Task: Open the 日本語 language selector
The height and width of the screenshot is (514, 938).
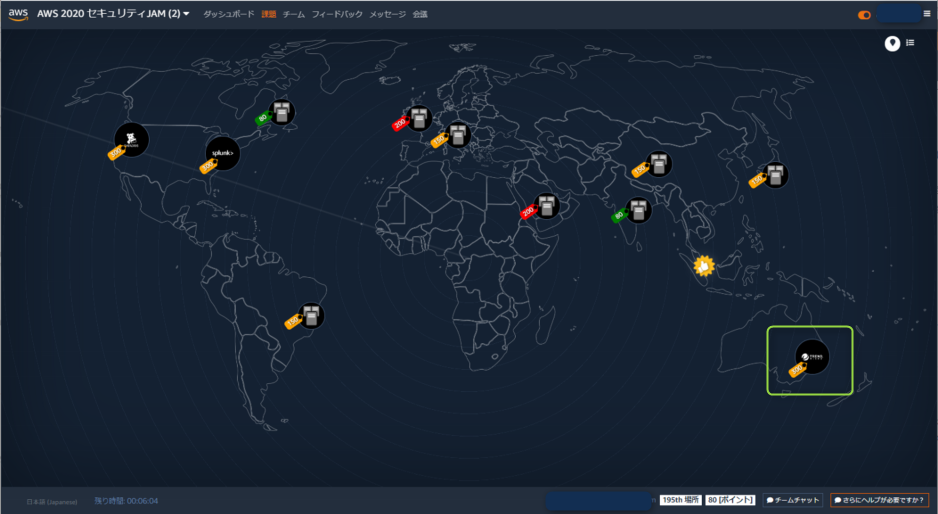Action: [51, 501]
